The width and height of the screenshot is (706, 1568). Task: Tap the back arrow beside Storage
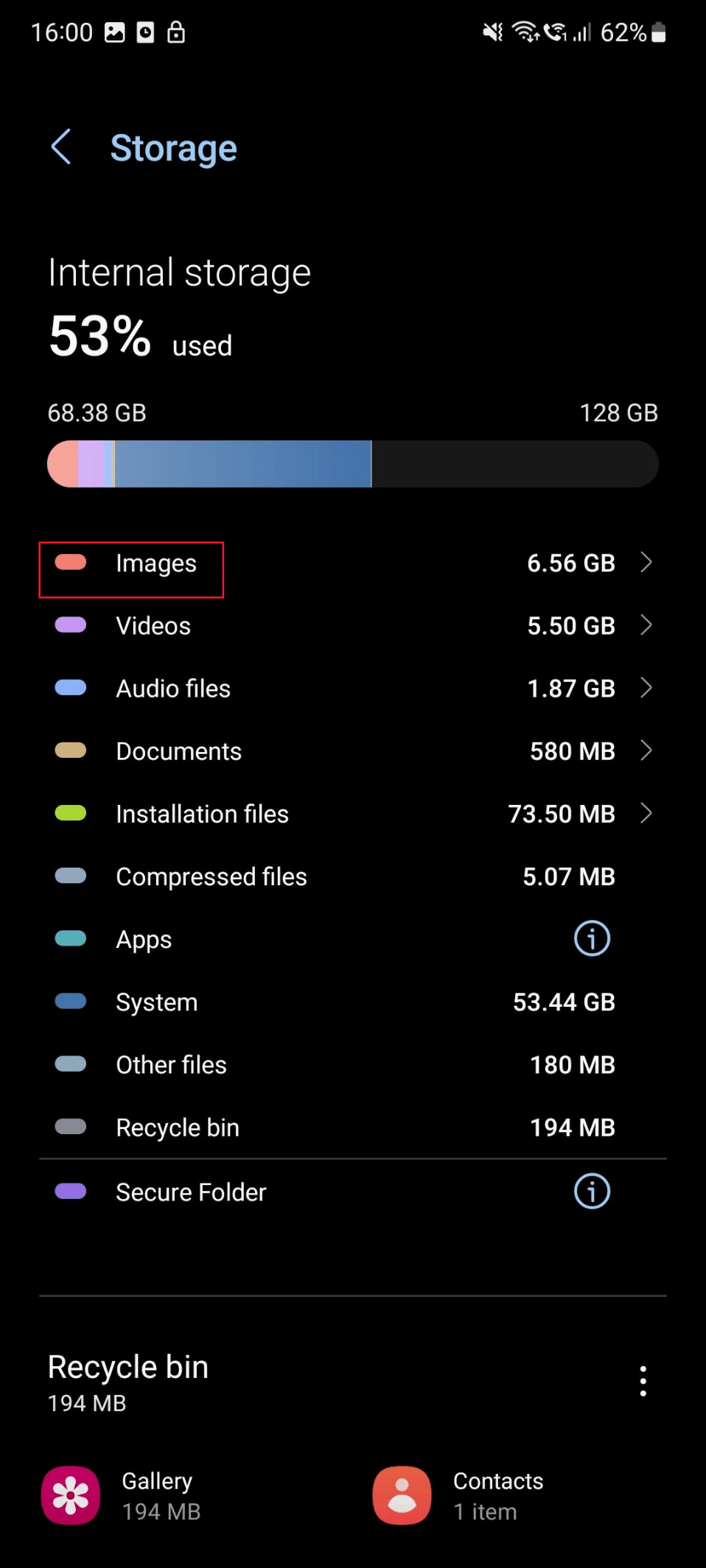(61, 147)
